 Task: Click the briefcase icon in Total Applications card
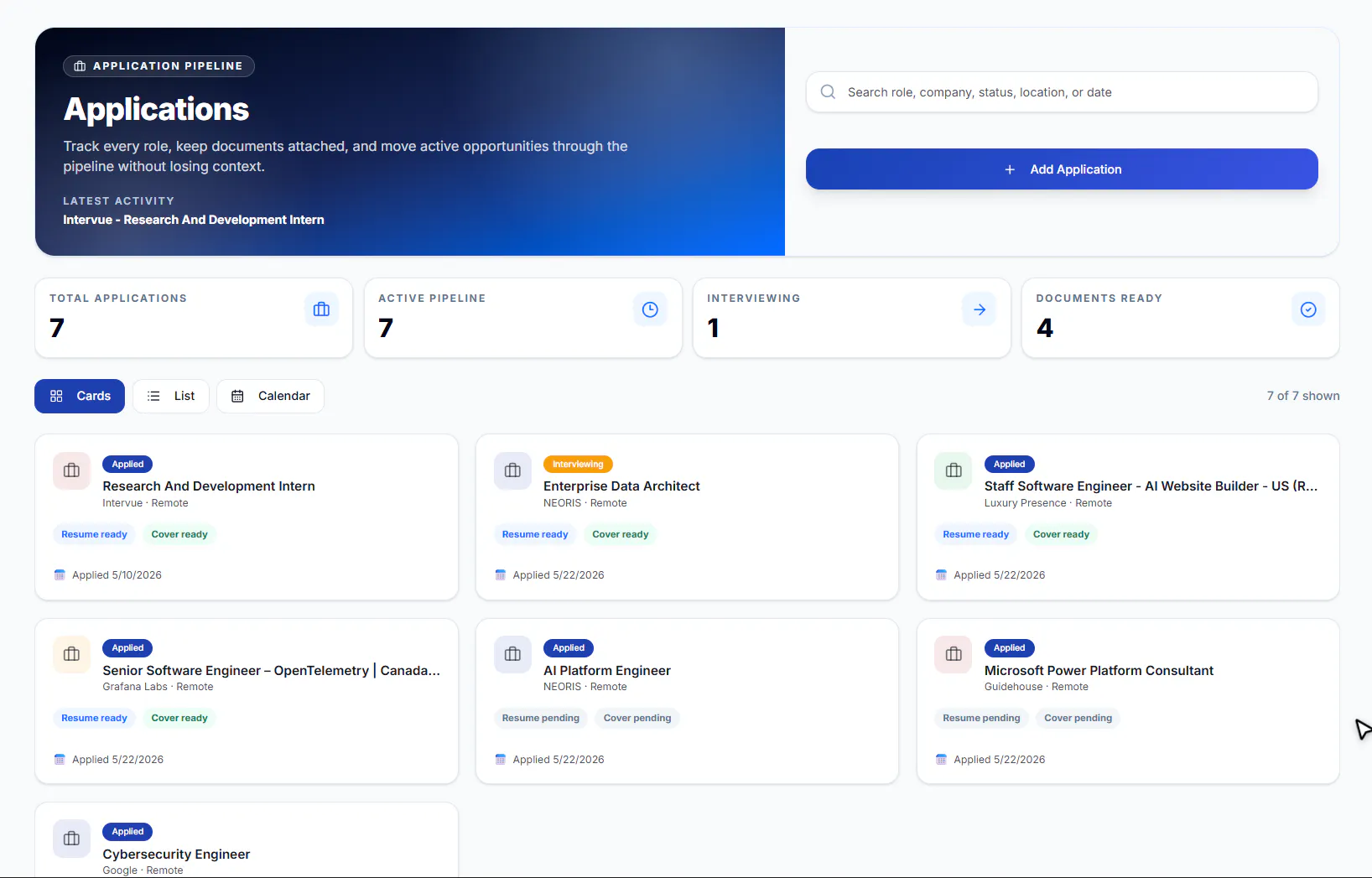click(x=321, y=309)
